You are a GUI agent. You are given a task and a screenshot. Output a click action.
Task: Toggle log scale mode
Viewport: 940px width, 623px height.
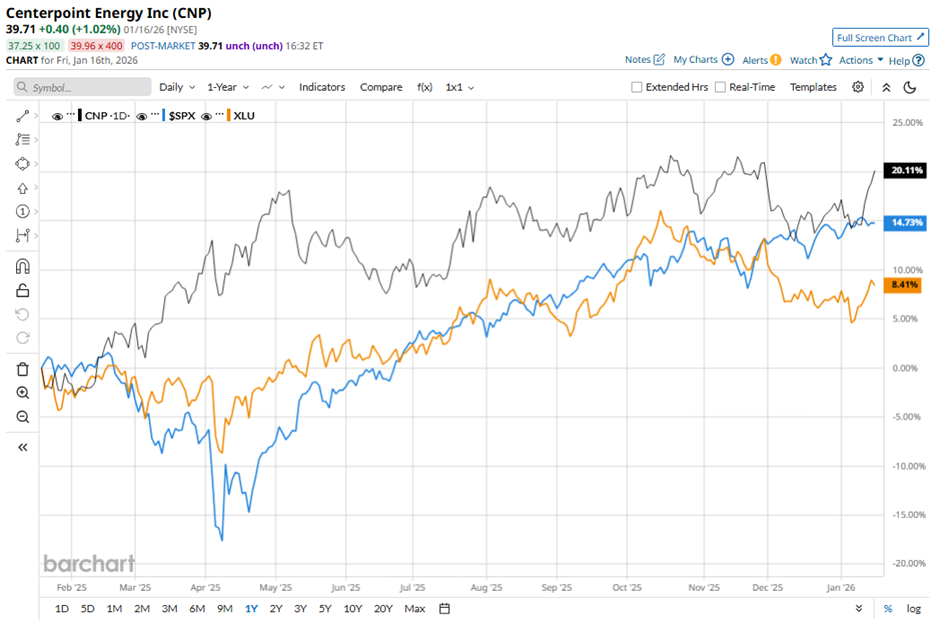point(914,609)
